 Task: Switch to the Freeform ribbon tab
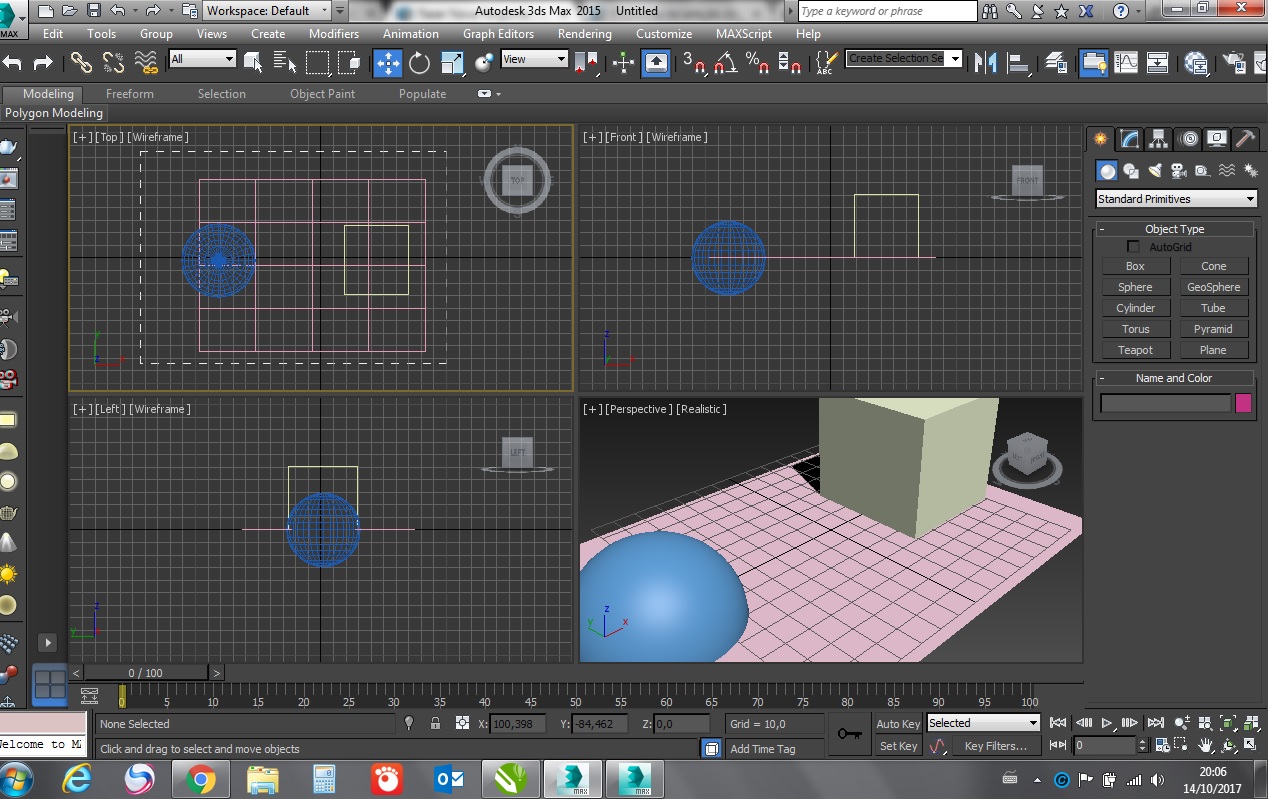point(130,94)
